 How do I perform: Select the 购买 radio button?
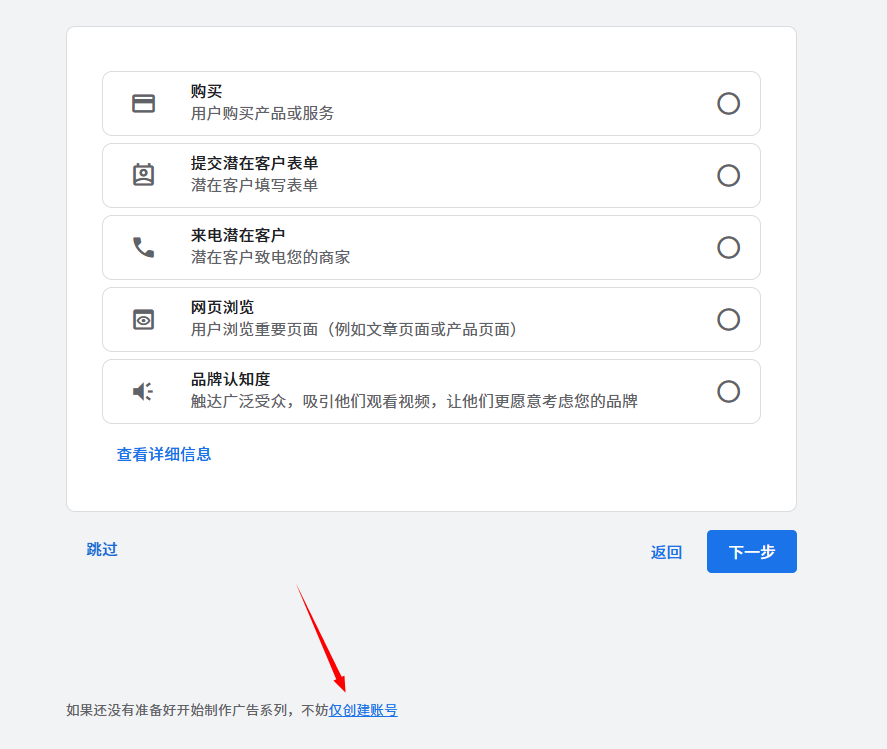pos(728,104)
